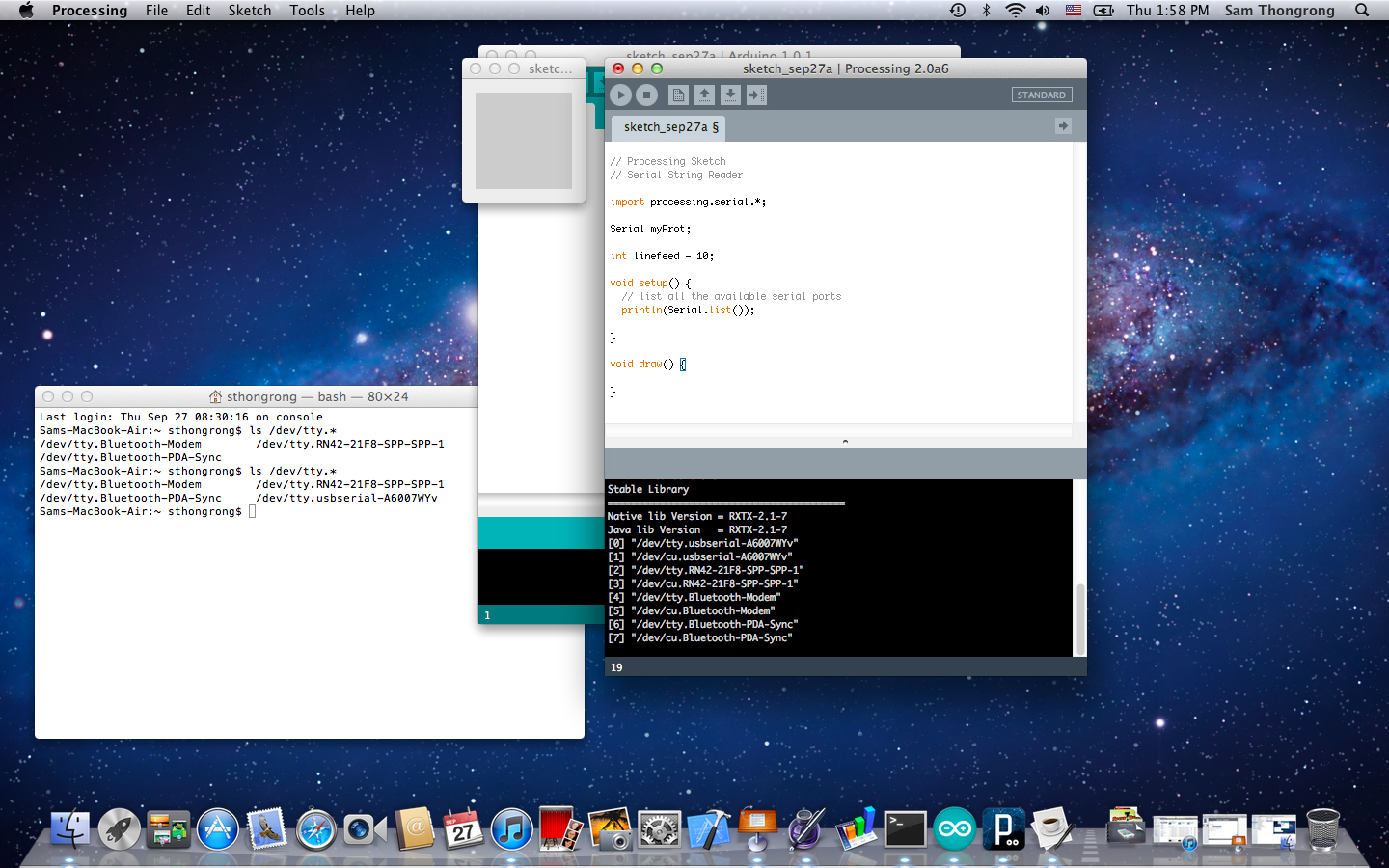Run the sketch with the Play button

click(621, 95)
